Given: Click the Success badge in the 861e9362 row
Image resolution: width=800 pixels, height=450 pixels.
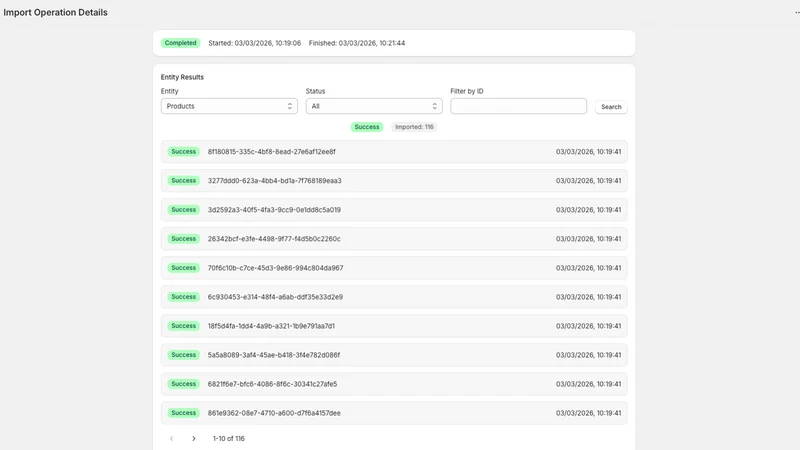Looking at the screenshot, I should pyautogui.click(x=184, y=413).
